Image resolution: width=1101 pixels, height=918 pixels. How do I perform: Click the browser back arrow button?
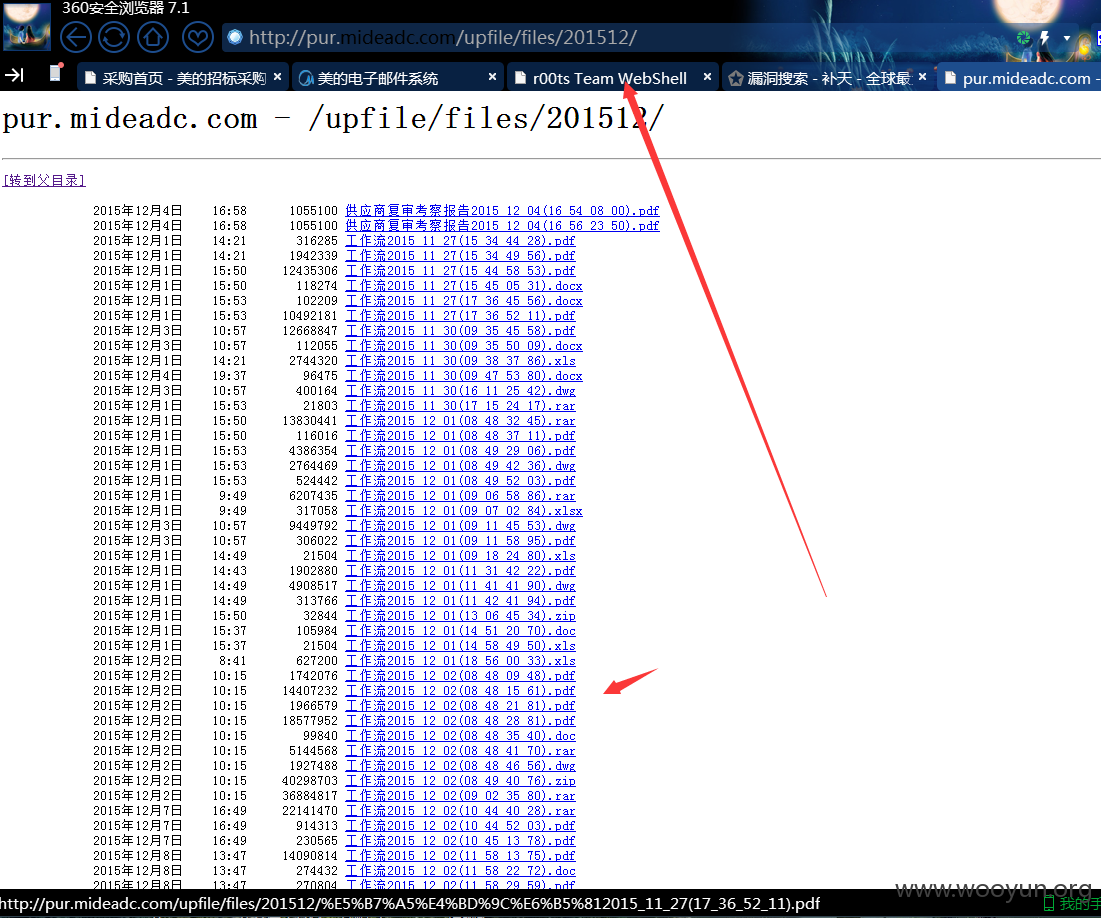coord(76,37)
